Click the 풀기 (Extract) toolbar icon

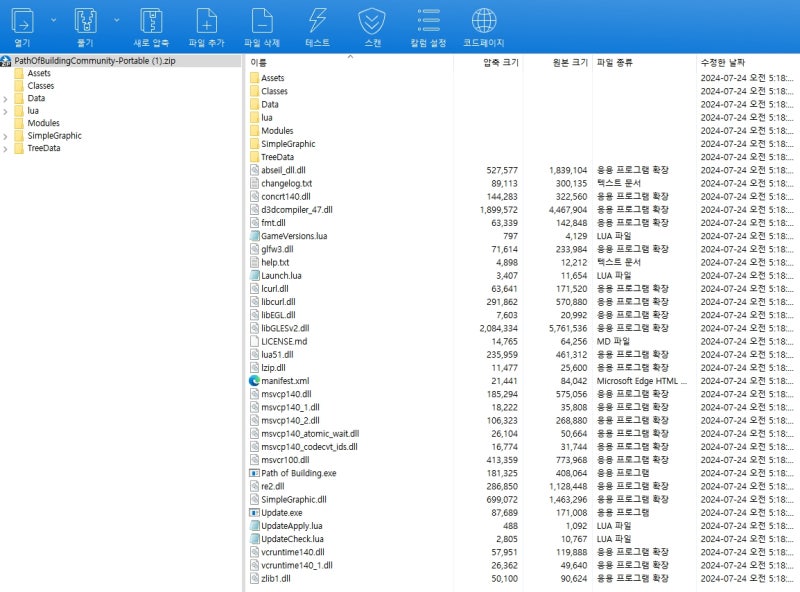(x=85, y=21)
